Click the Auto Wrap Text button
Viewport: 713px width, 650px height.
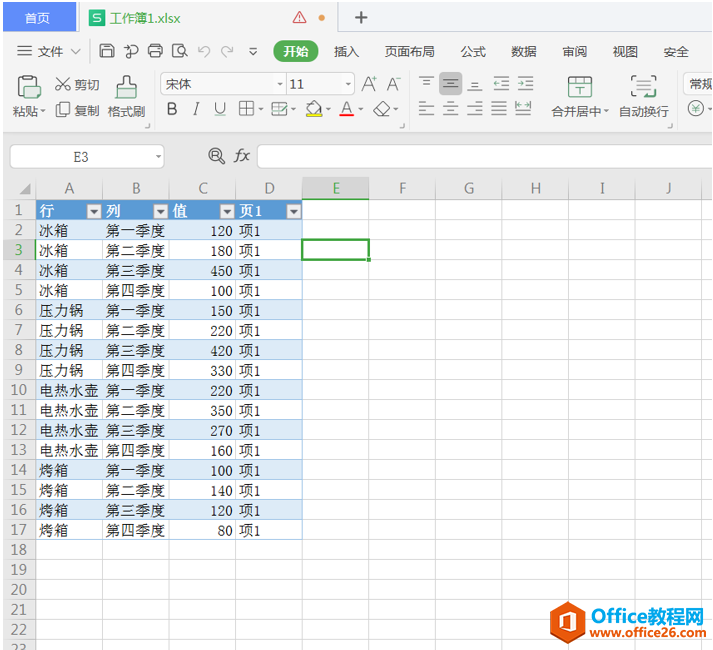click(x=644, y=97)
